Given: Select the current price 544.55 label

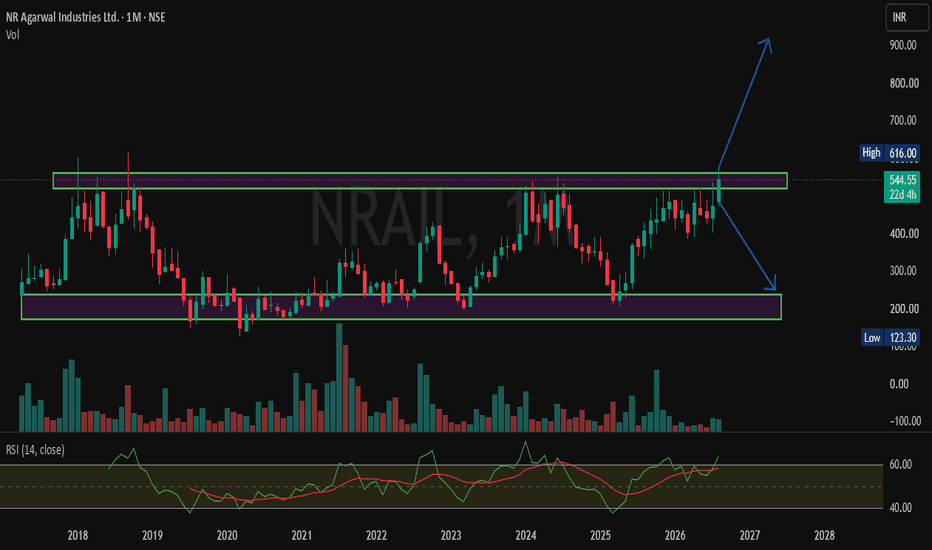Looking at the screenshot, I should [x=902, y=180].
